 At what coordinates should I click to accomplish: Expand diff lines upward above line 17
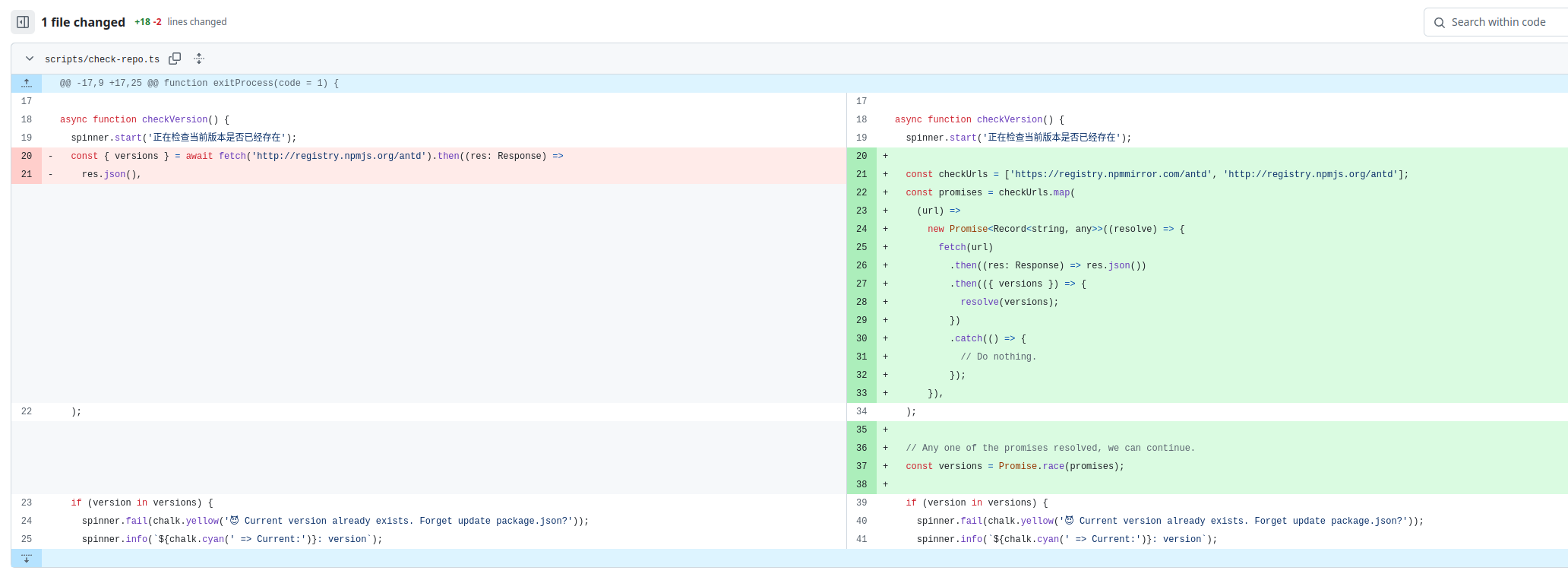click(x=27, y=83)
